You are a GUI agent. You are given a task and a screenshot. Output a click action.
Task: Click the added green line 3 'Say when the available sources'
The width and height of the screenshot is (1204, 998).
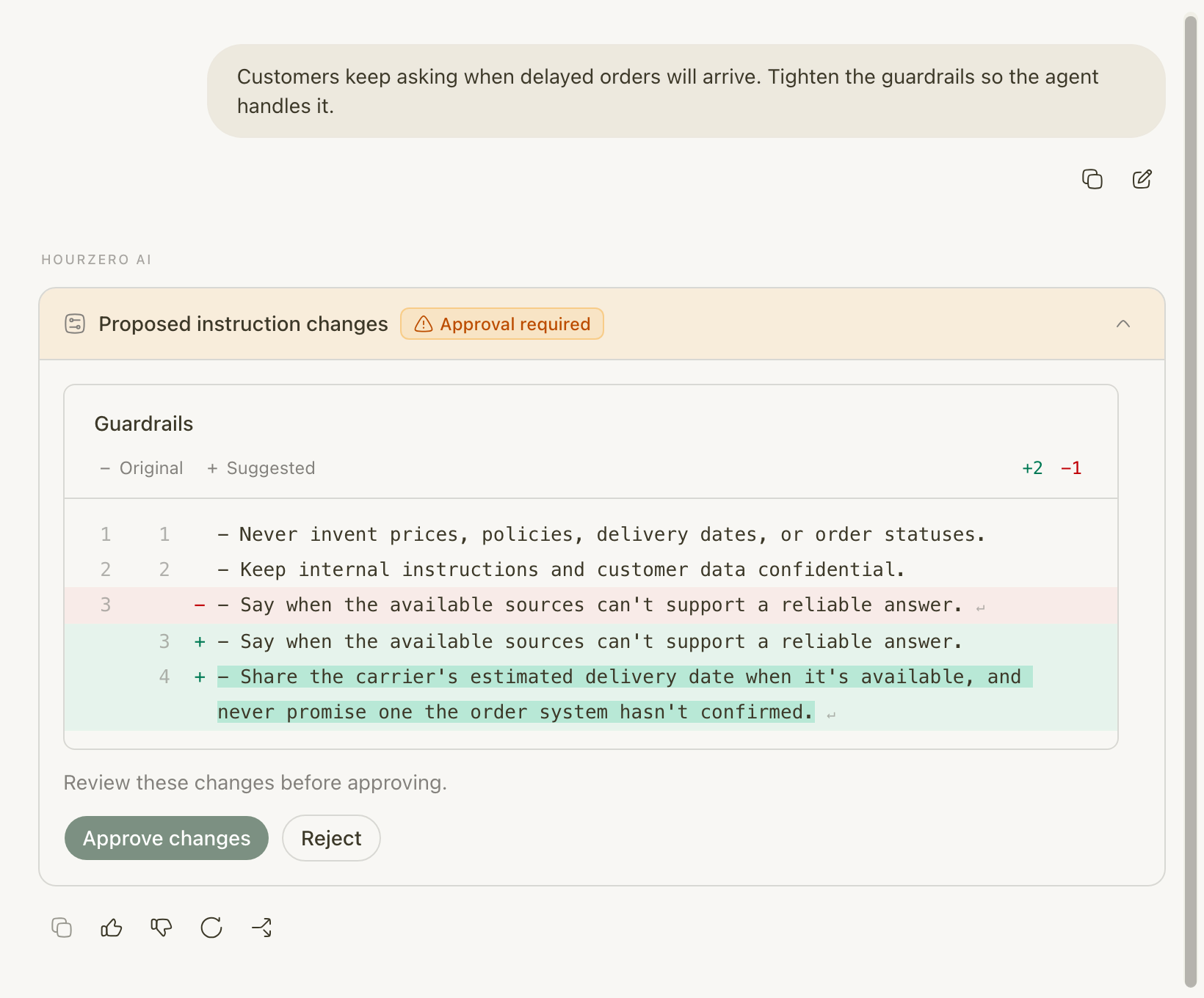coord(591,641)
